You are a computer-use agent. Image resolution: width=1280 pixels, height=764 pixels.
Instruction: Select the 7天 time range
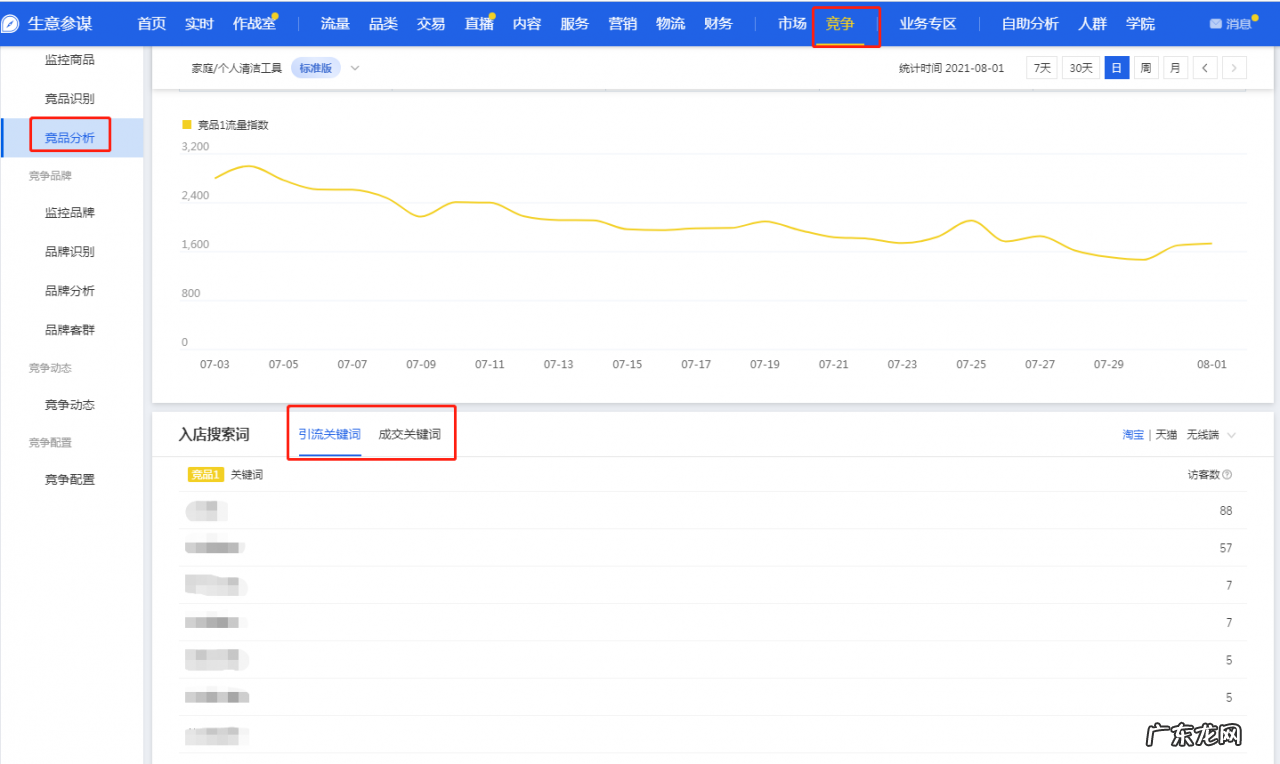point(1042,68)
